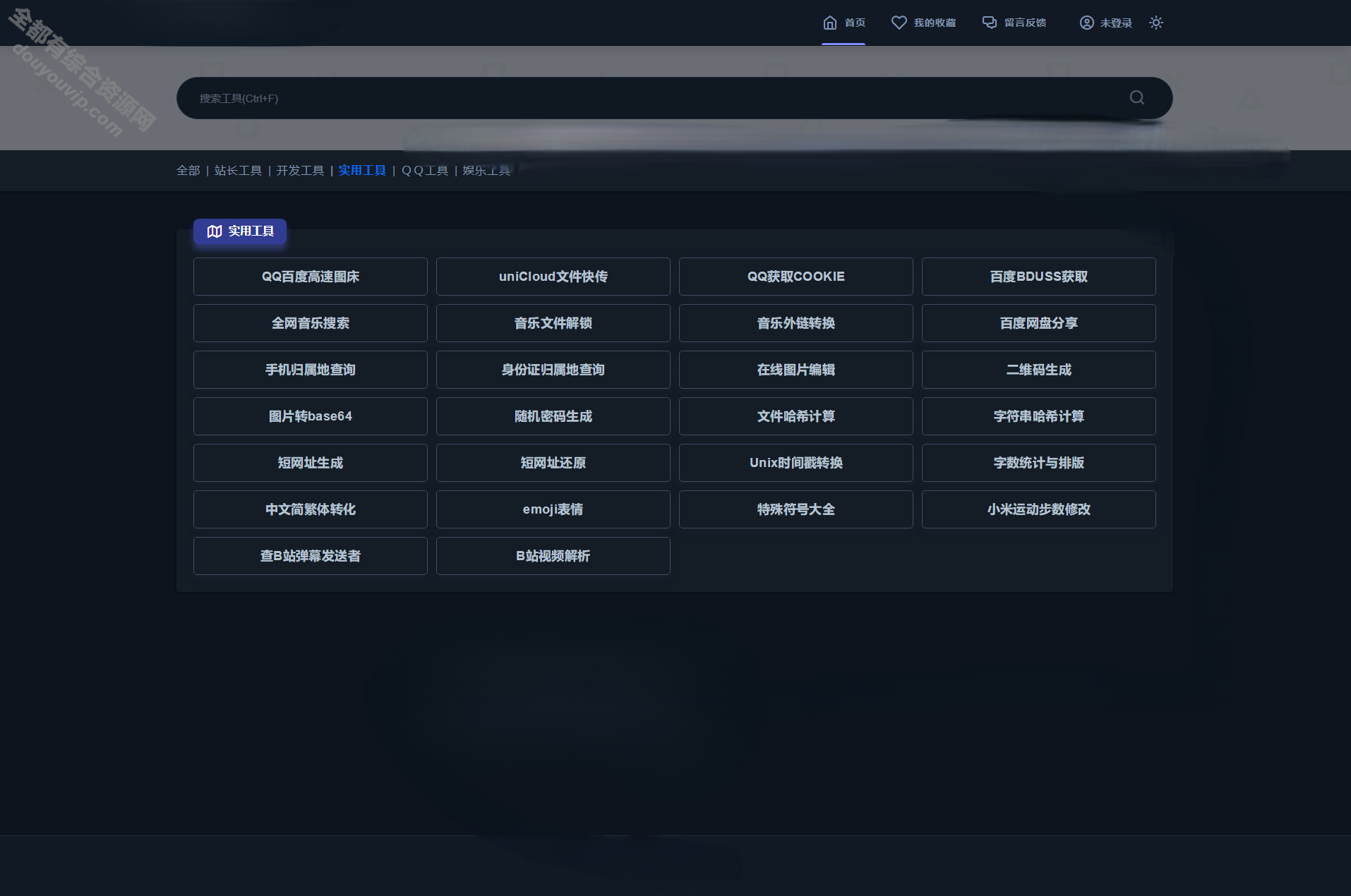Image resolution: width=1351 pixels, height=896 pixels.
Task: Select the 全部 category tab
Action: tap(188, 170)
